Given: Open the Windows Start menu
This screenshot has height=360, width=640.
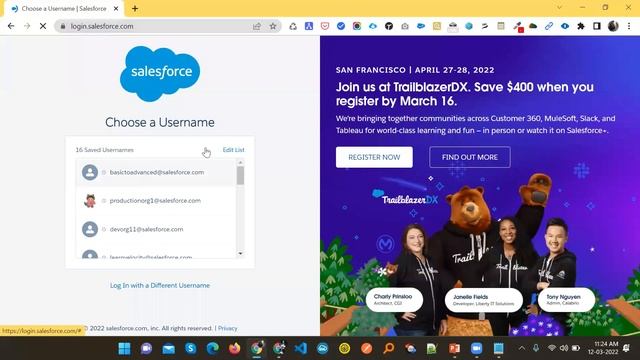Looking at the screenshot, I should [x=124, y=349].
